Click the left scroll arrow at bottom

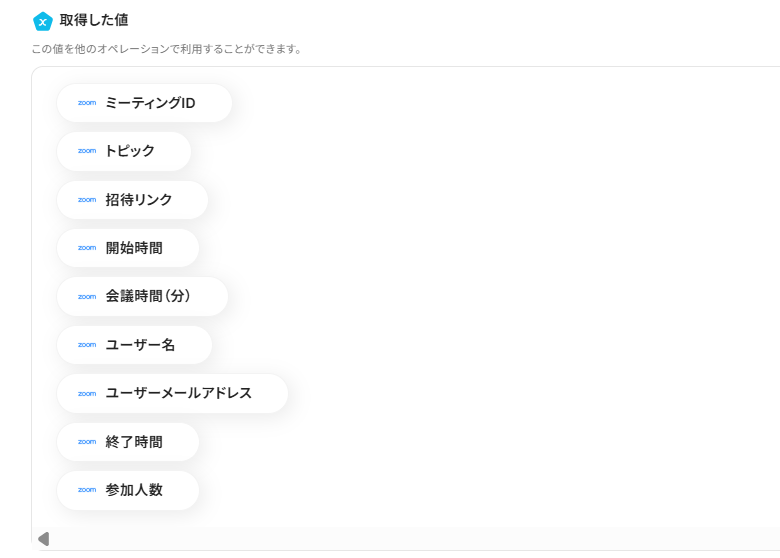pos(43,539)
